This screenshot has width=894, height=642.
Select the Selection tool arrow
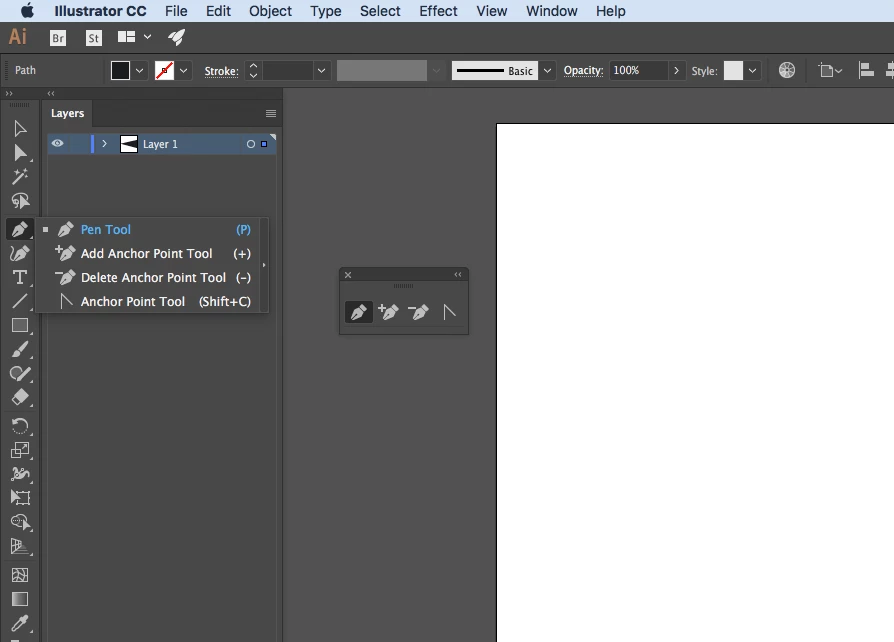[20, 128]
